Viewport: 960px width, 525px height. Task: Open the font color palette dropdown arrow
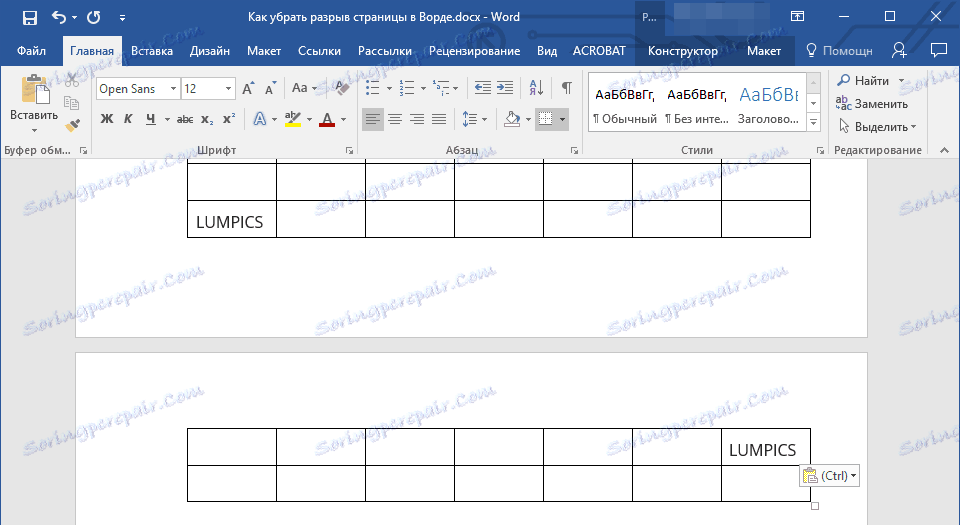343,119
